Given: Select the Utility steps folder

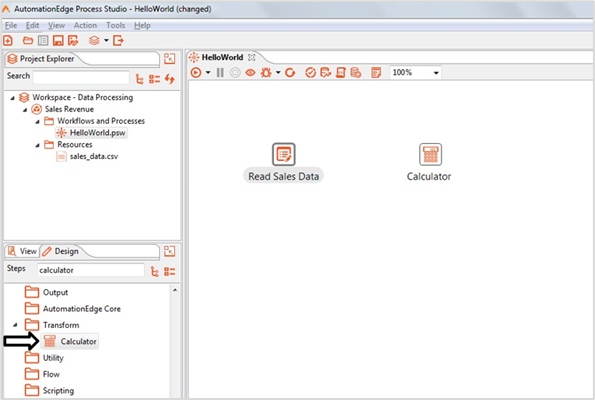Looking at the screenshot, I should pyautogui.click(x=53, y=358).
